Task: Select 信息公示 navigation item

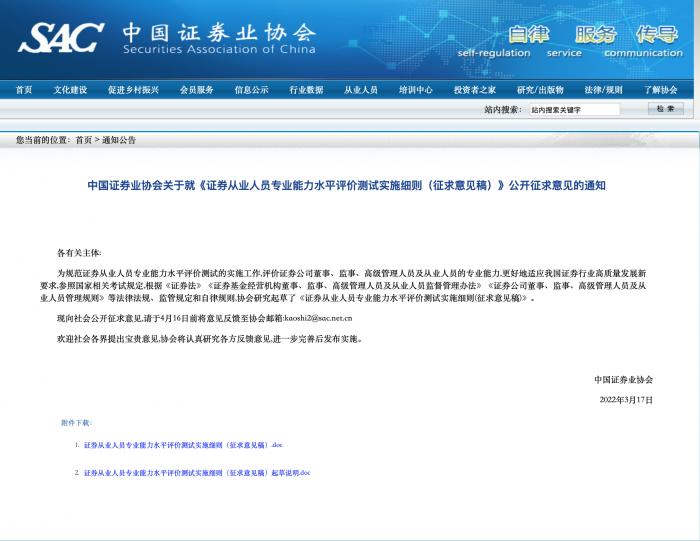Action: point(252,90)
